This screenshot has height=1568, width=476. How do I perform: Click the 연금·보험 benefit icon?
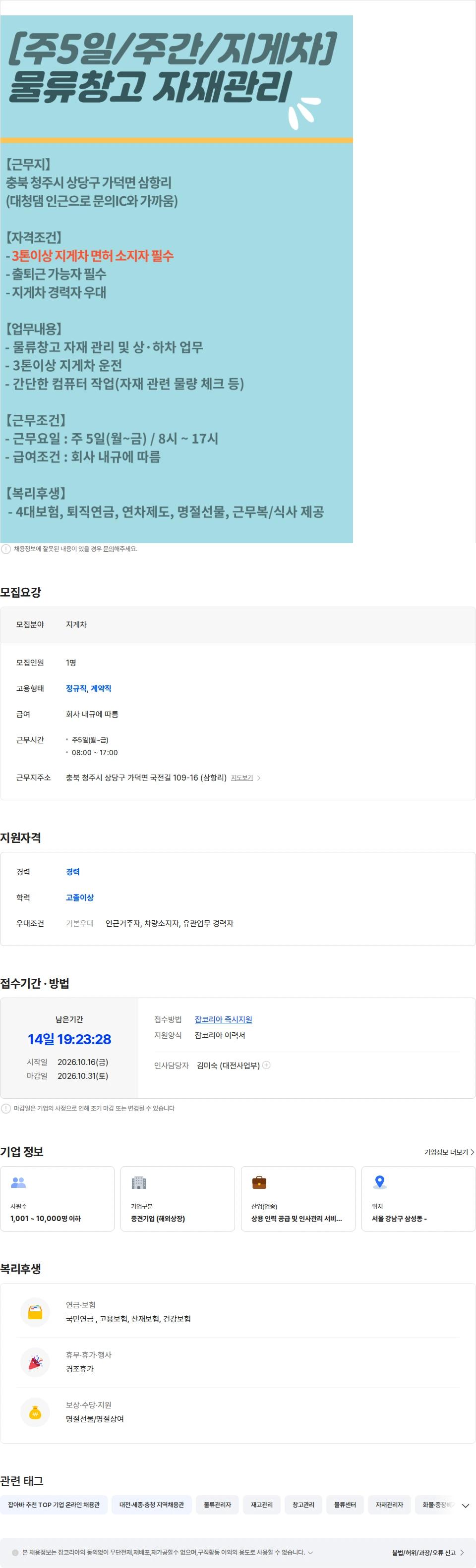(x=35, y=1312)
